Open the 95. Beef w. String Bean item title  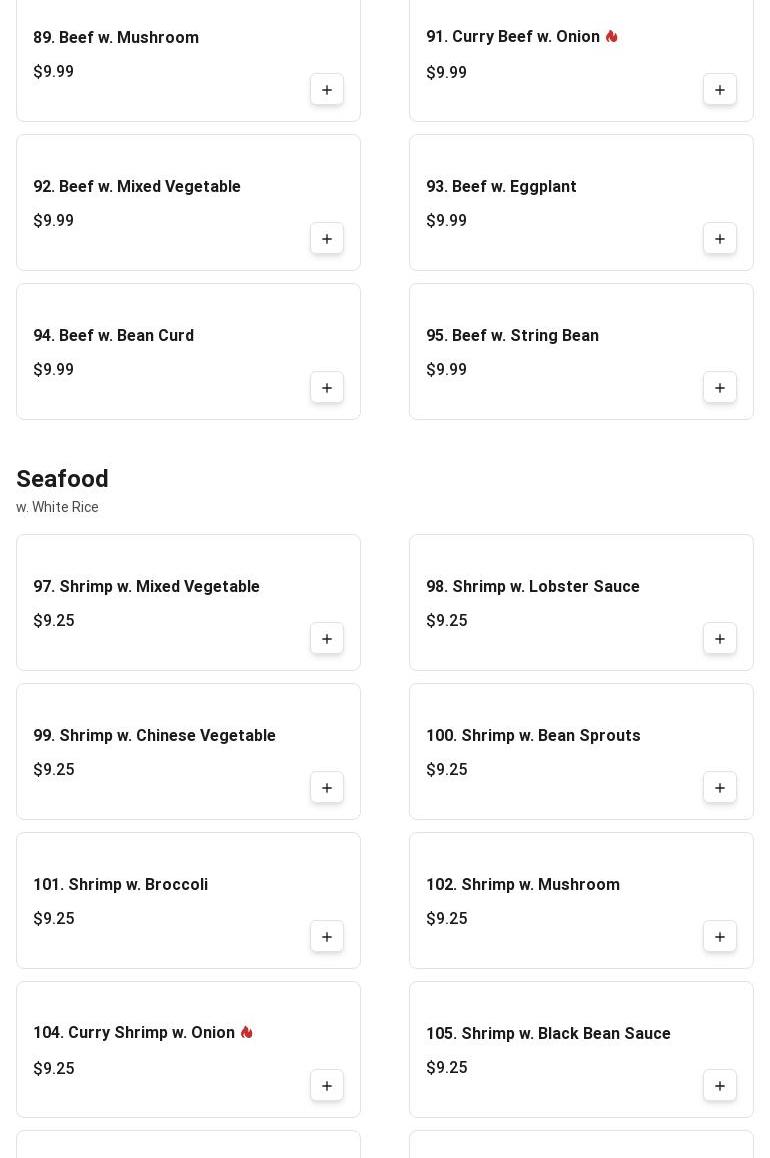click(512, 336)
